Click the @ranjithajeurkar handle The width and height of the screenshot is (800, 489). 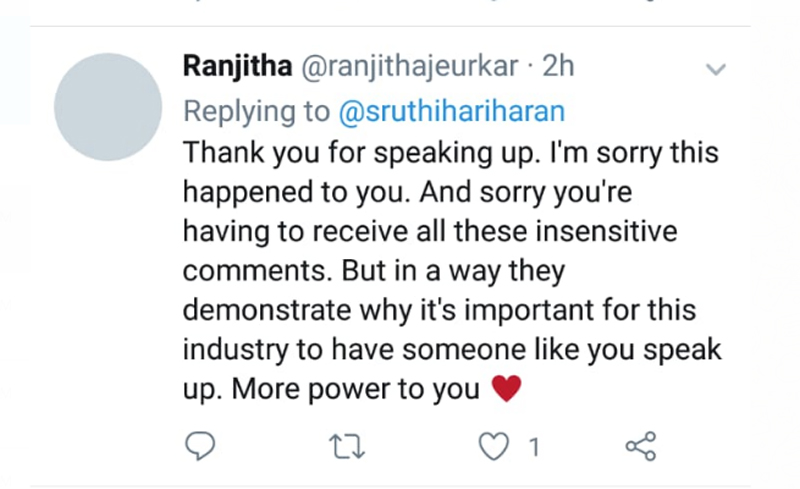[410, 67]
